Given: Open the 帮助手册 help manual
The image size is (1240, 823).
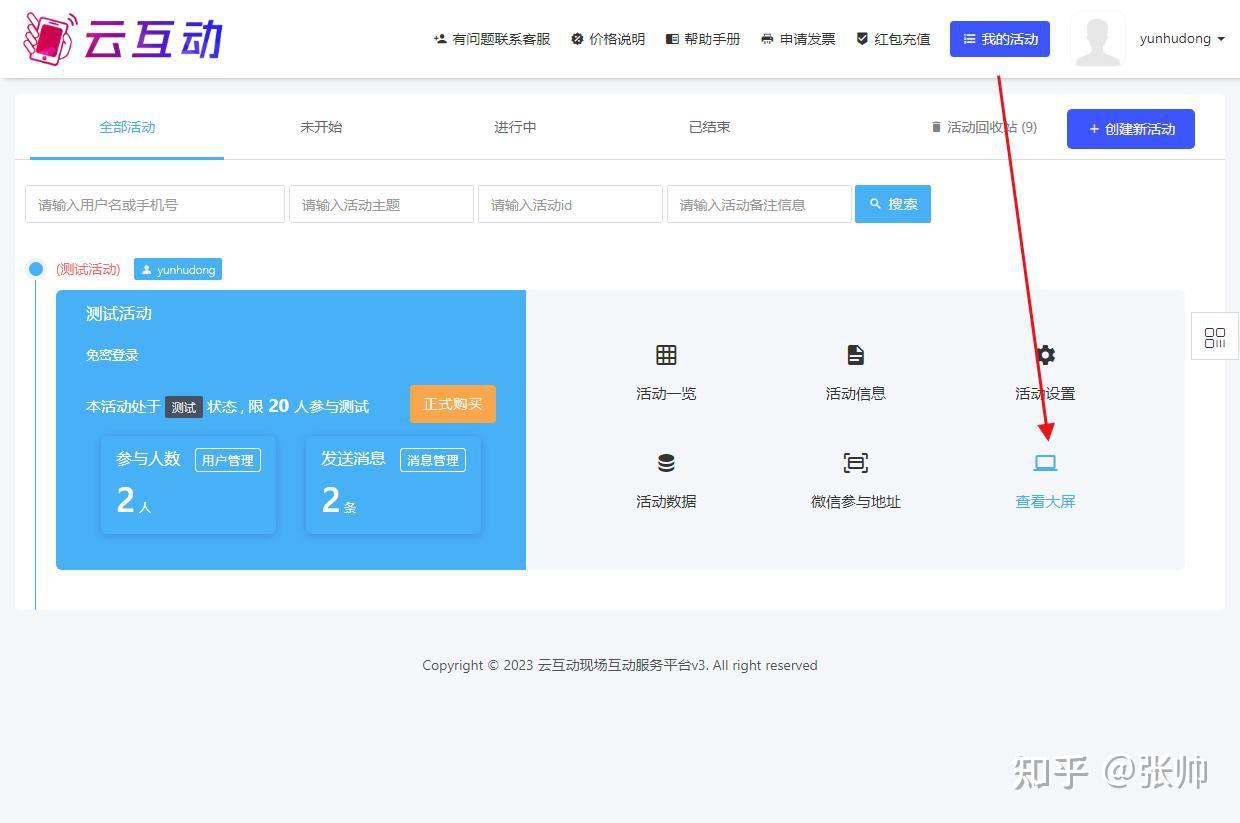Looking at the screenshot, I should [x=702, y=39].
